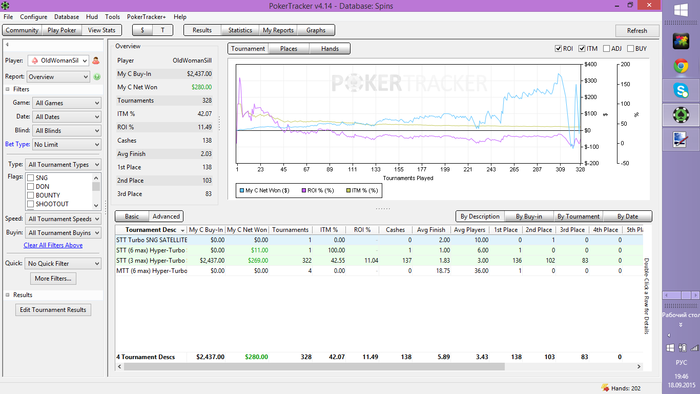The height and width of the screenshot is (394, 700).
Task: Open the Hud menu
Action: 92,17
